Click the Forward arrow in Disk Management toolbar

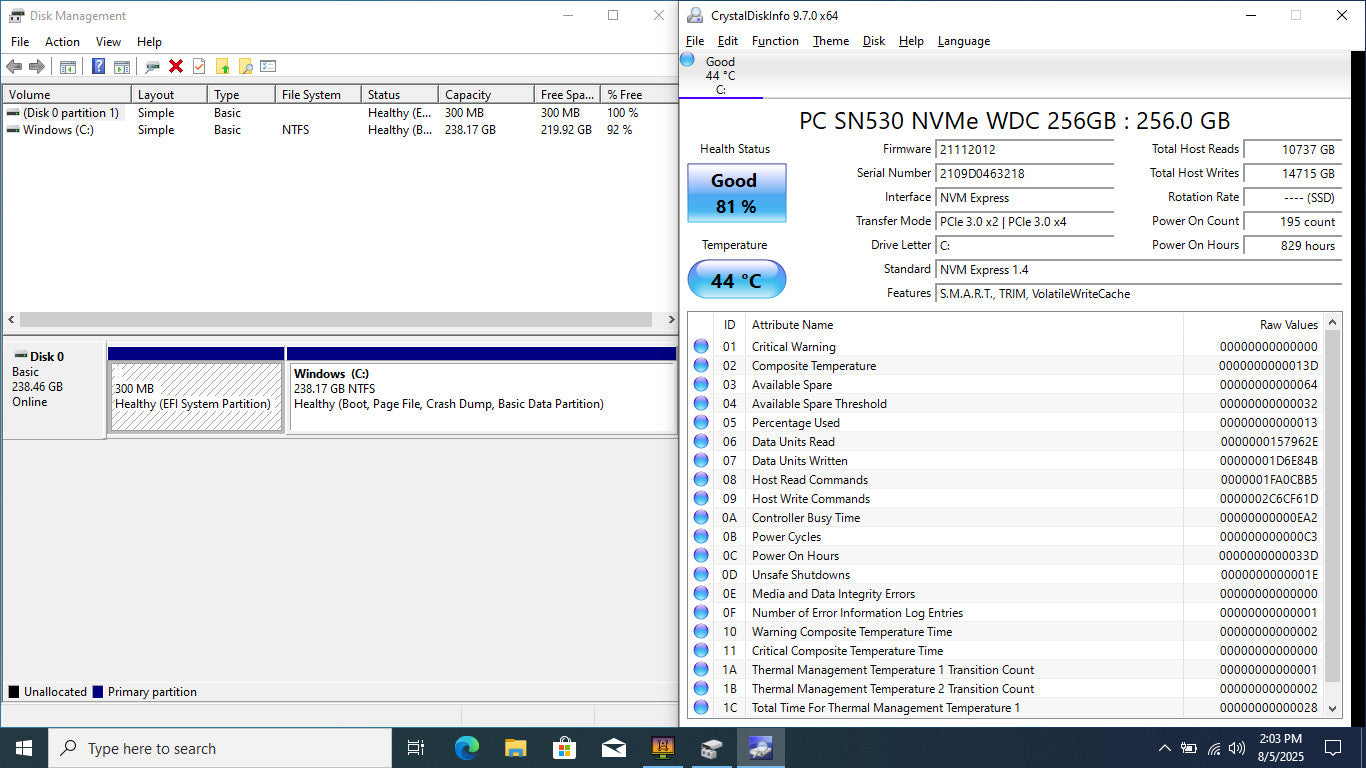pos(37,67)
